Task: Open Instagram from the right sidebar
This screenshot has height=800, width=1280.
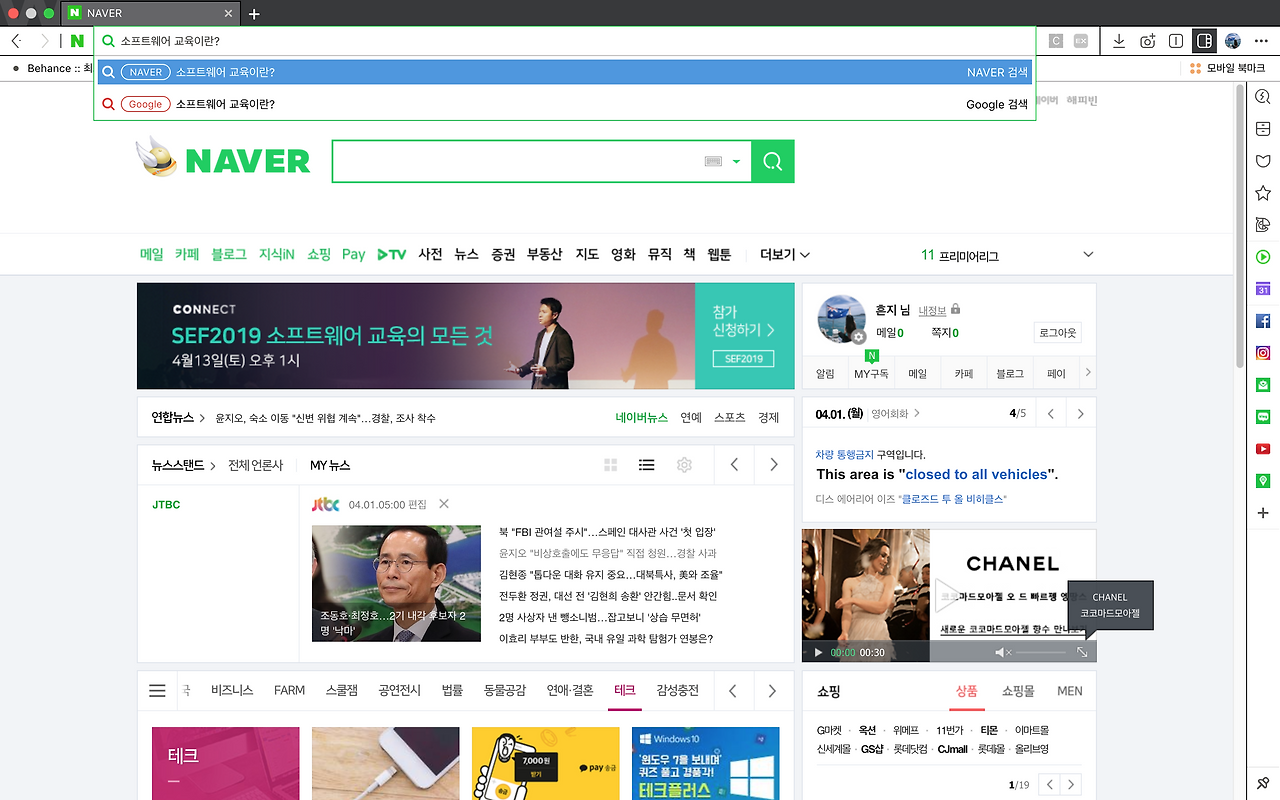Action: coord(1262,352)
